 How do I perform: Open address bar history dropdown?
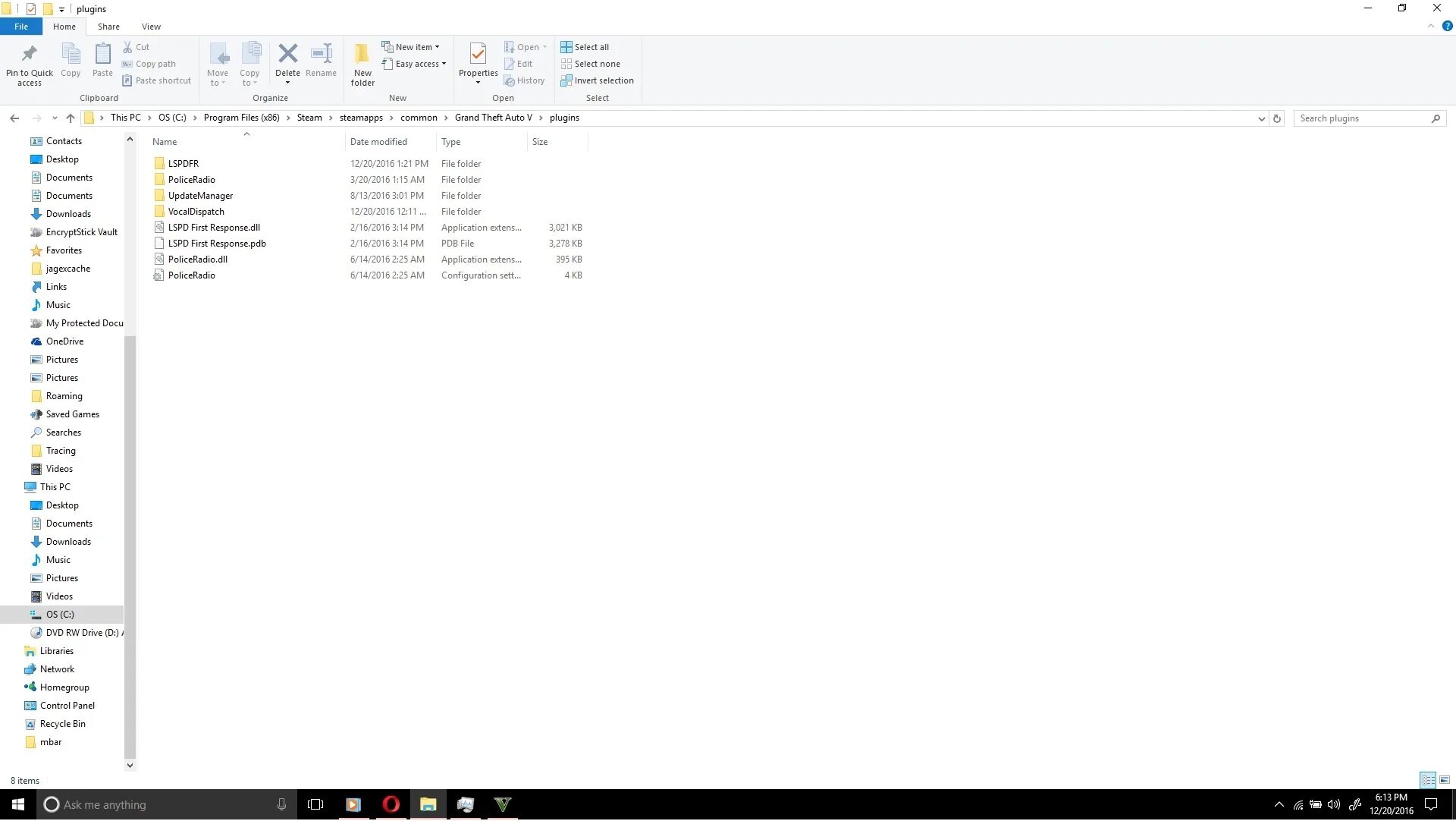[x=1261, y=118]
